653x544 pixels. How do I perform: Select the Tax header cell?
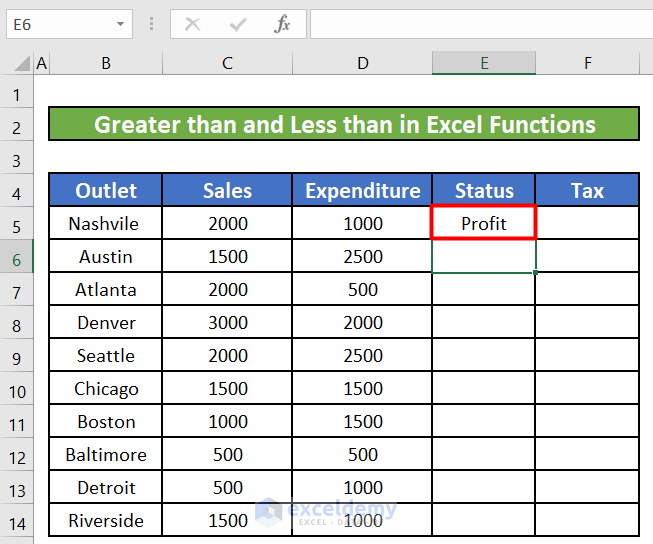click(x=587, y=191)
